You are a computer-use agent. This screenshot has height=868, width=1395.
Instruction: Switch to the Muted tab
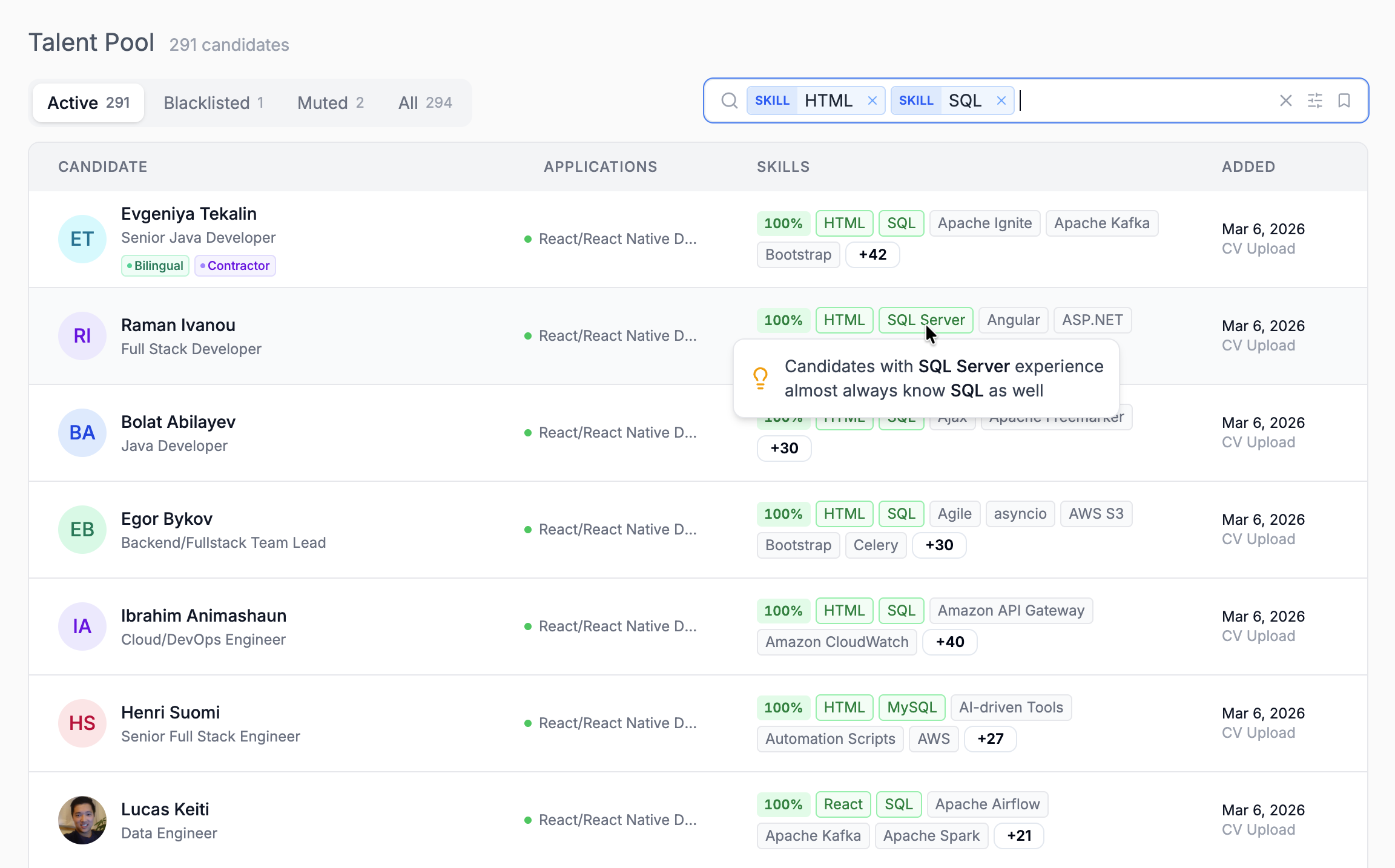click(x=330, y=103)
